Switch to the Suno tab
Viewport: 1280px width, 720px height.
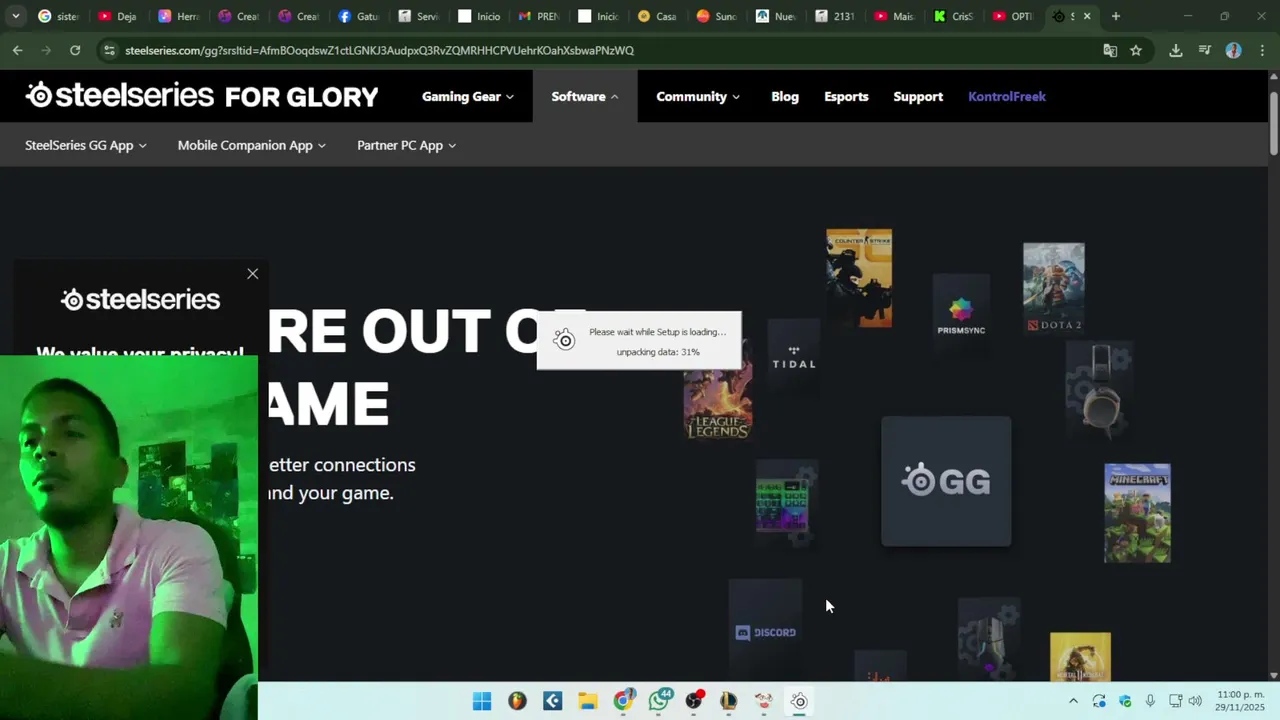click(x=716, y=16)
